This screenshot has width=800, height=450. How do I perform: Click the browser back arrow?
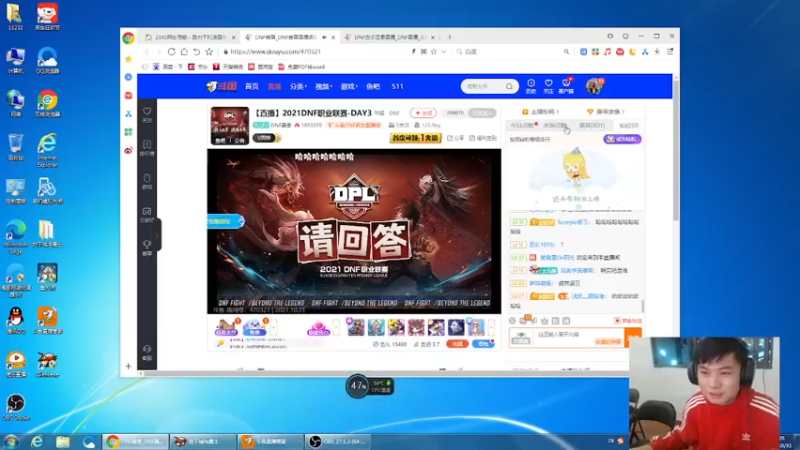[147, 52]
